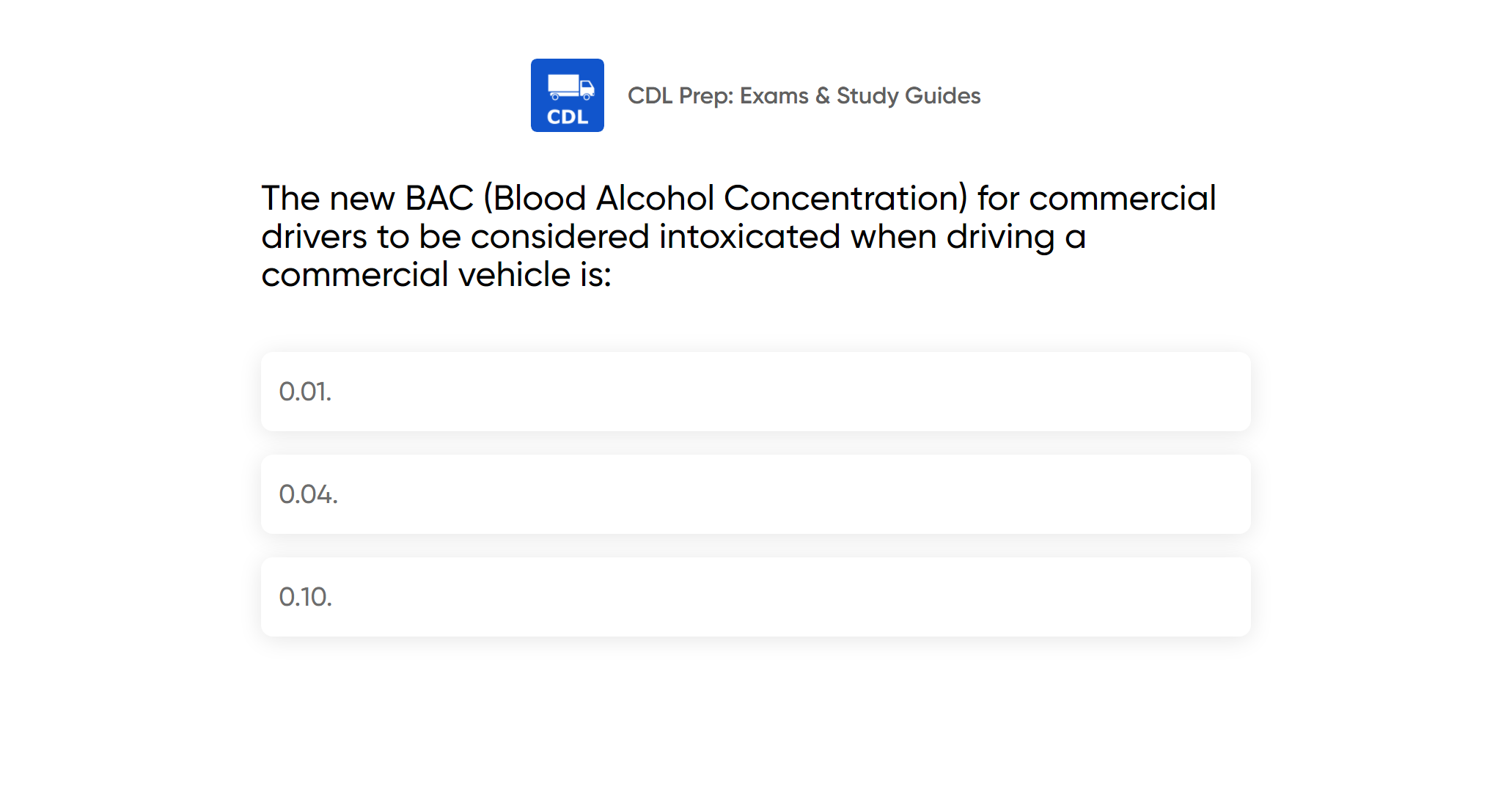Click "Study Guides" in the header title
1512x792 pixels.
pyautogui.click(x=908, y=96)
